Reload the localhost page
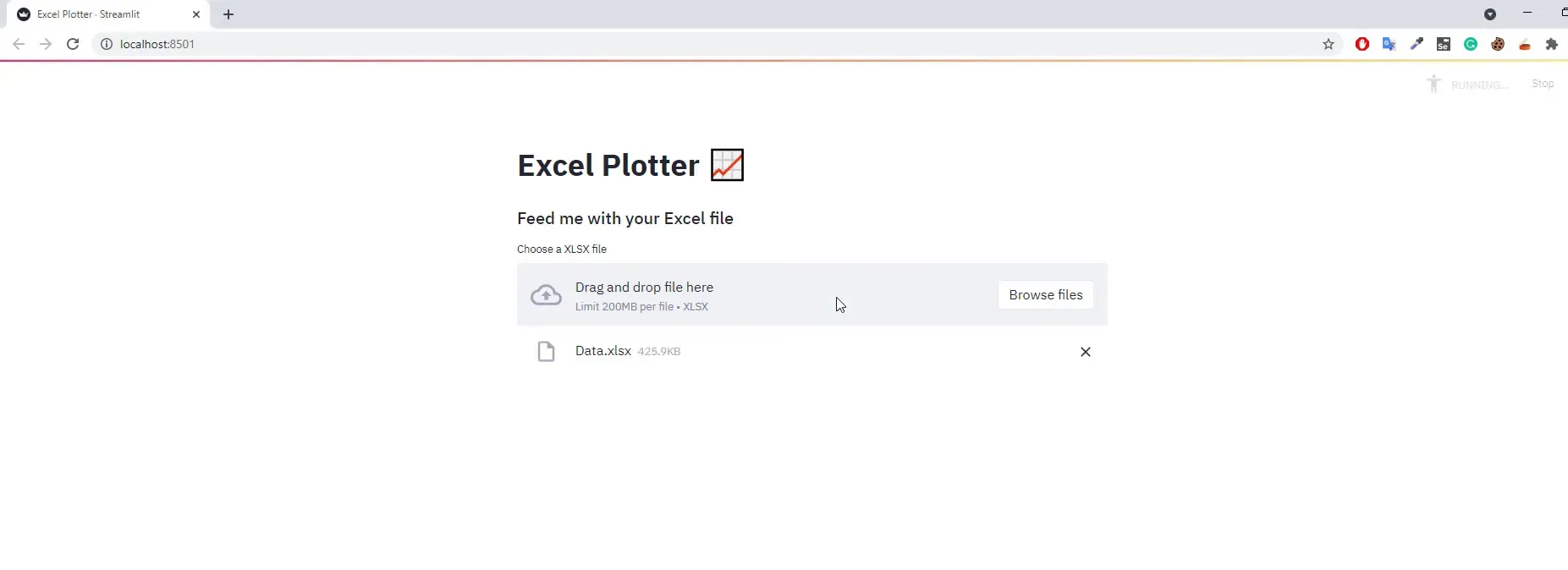Viewport: 1568px width, 570px height. click(x=73, y=44)
